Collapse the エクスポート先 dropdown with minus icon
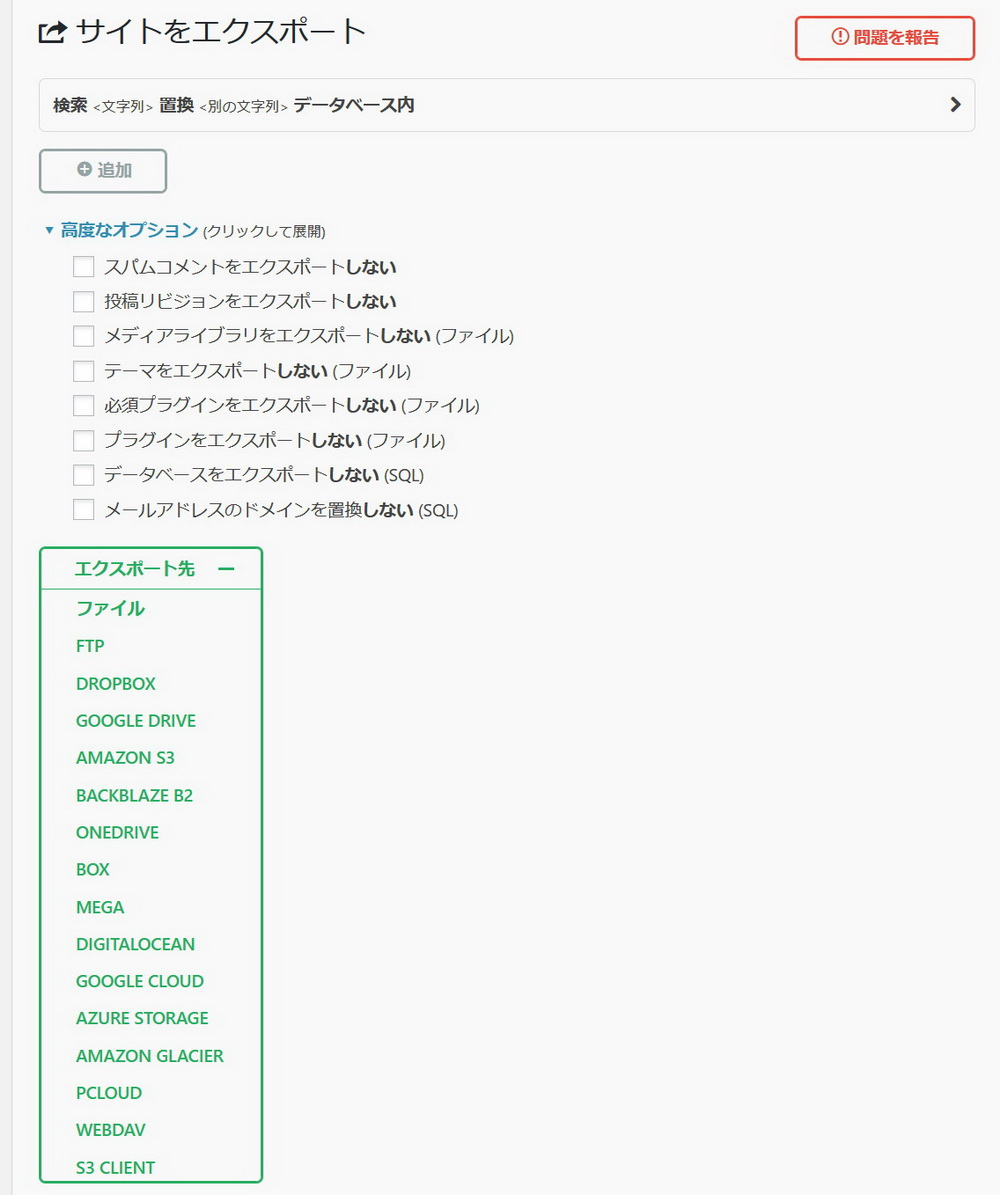 tap(226, 569)
